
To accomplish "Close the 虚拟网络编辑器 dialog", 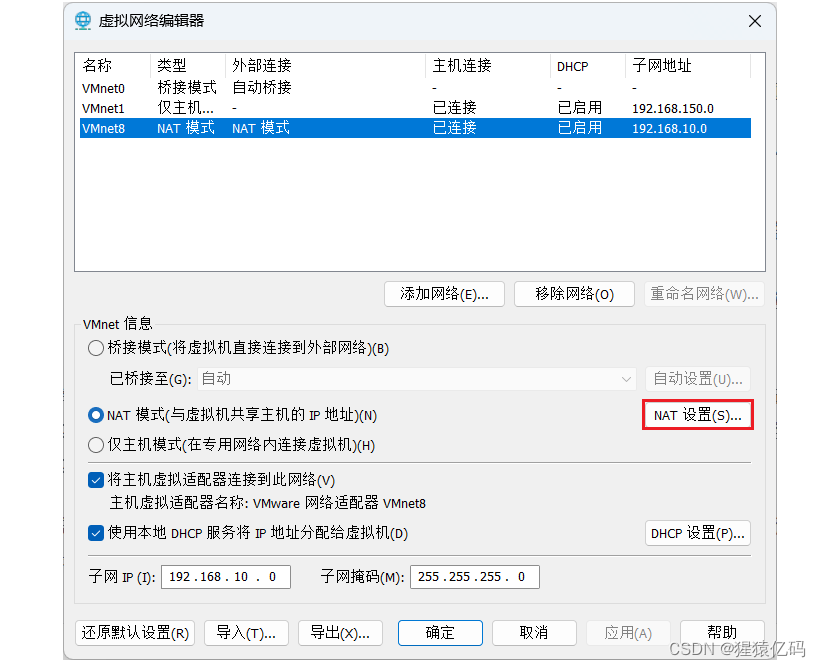I will (x=755, y=21).
